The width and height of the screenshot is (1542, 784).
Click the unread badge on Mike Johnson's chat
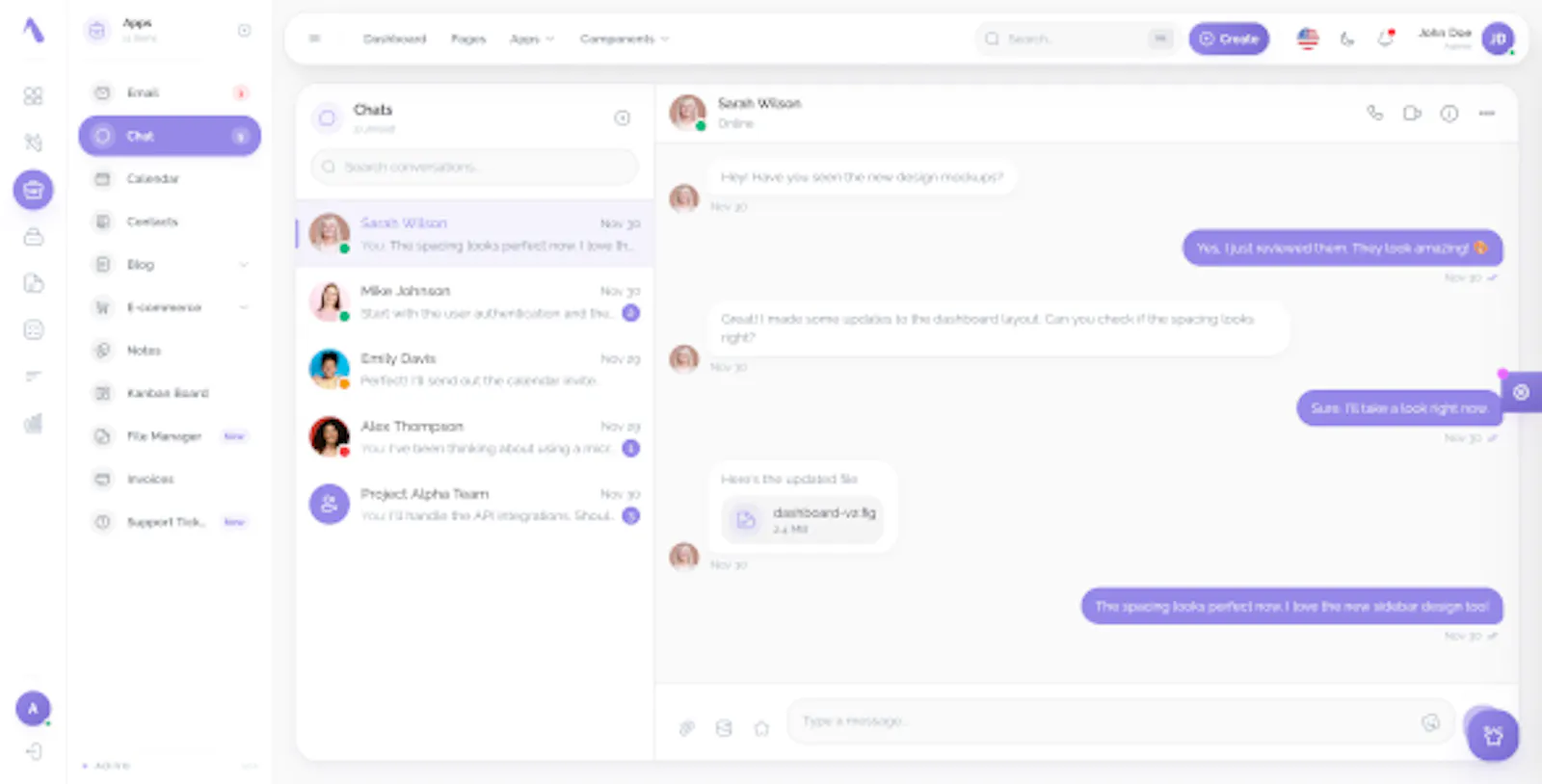630,313
